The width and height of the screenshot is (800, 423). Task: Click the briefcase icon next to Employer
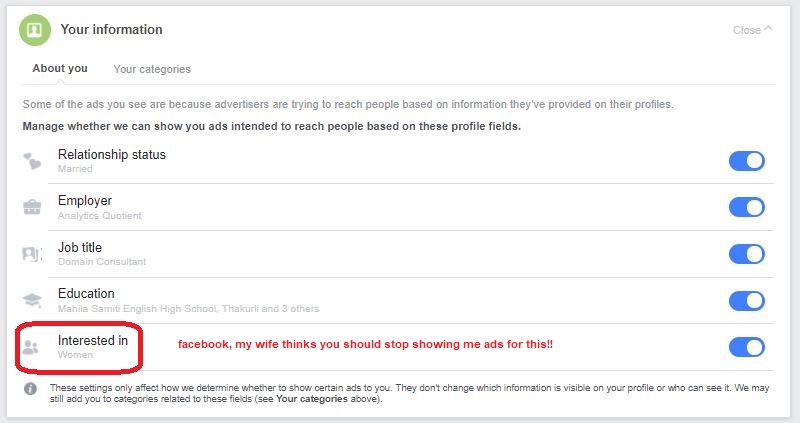point(32,207)
